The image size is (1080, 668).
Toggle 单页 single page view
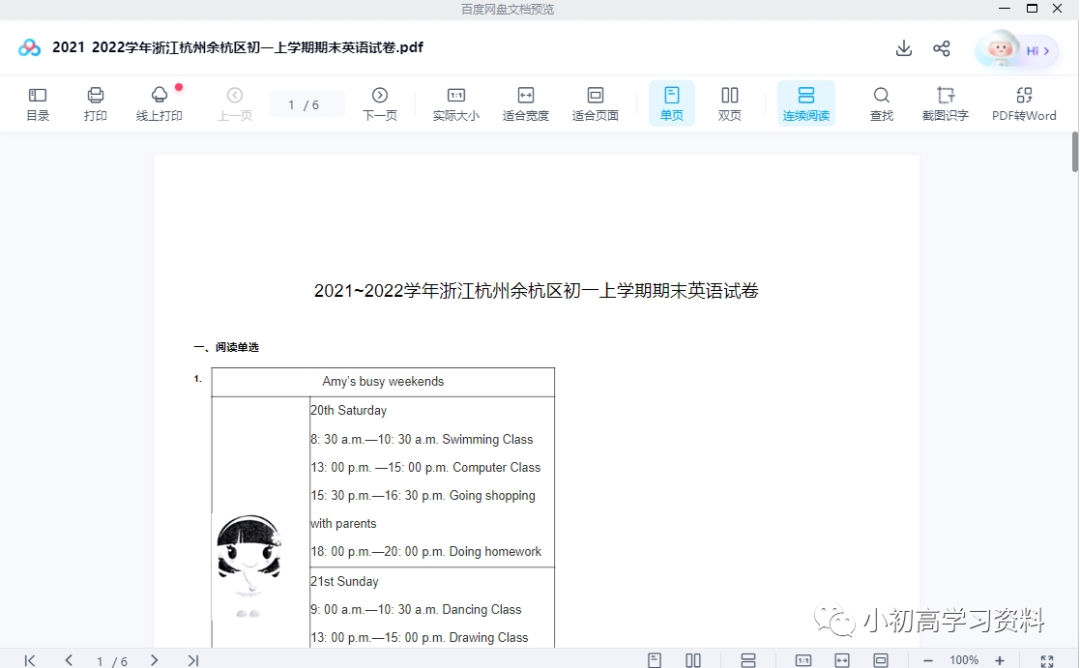[x=672, y=103]
